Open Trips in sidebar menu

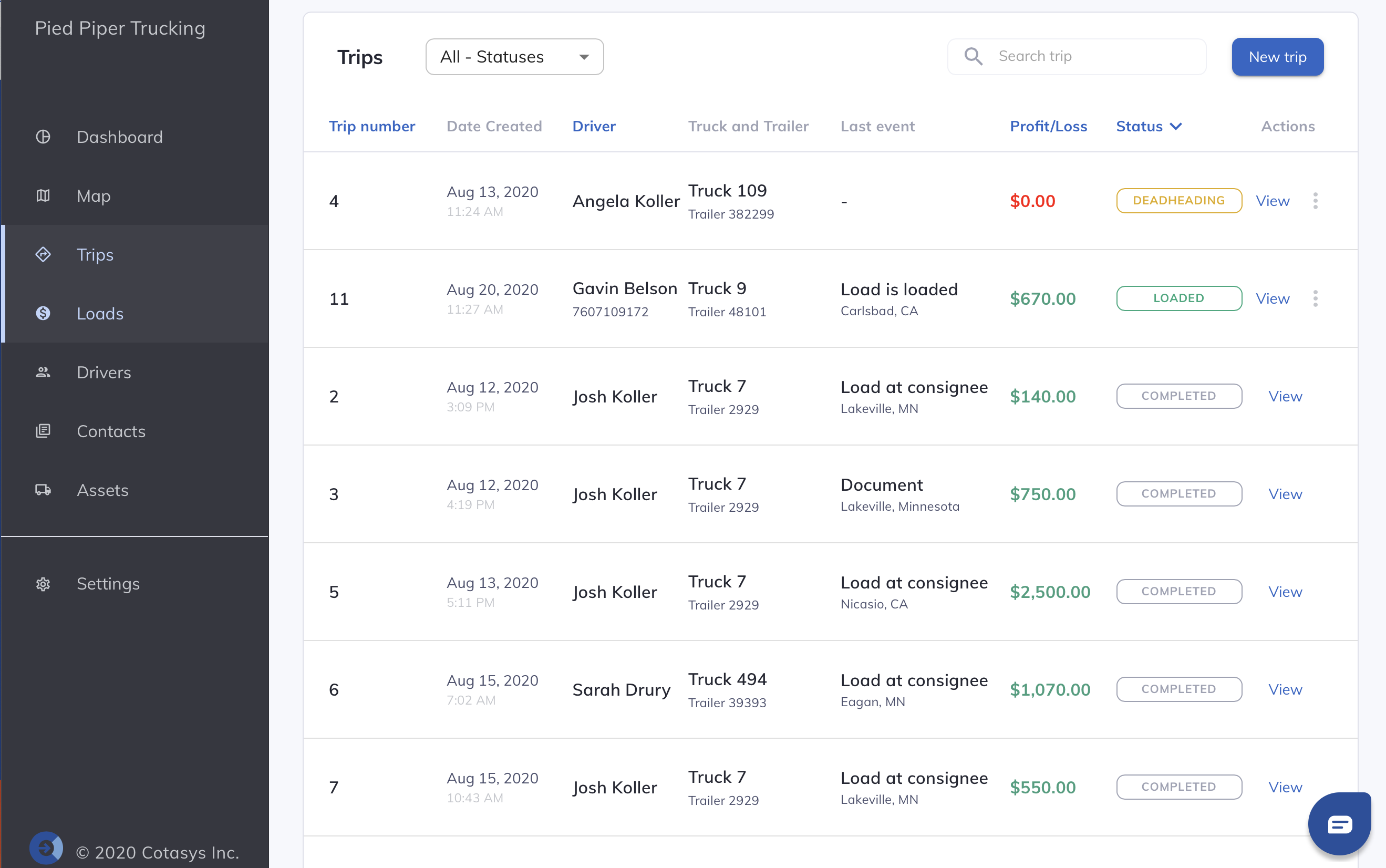tap(95, 255)
